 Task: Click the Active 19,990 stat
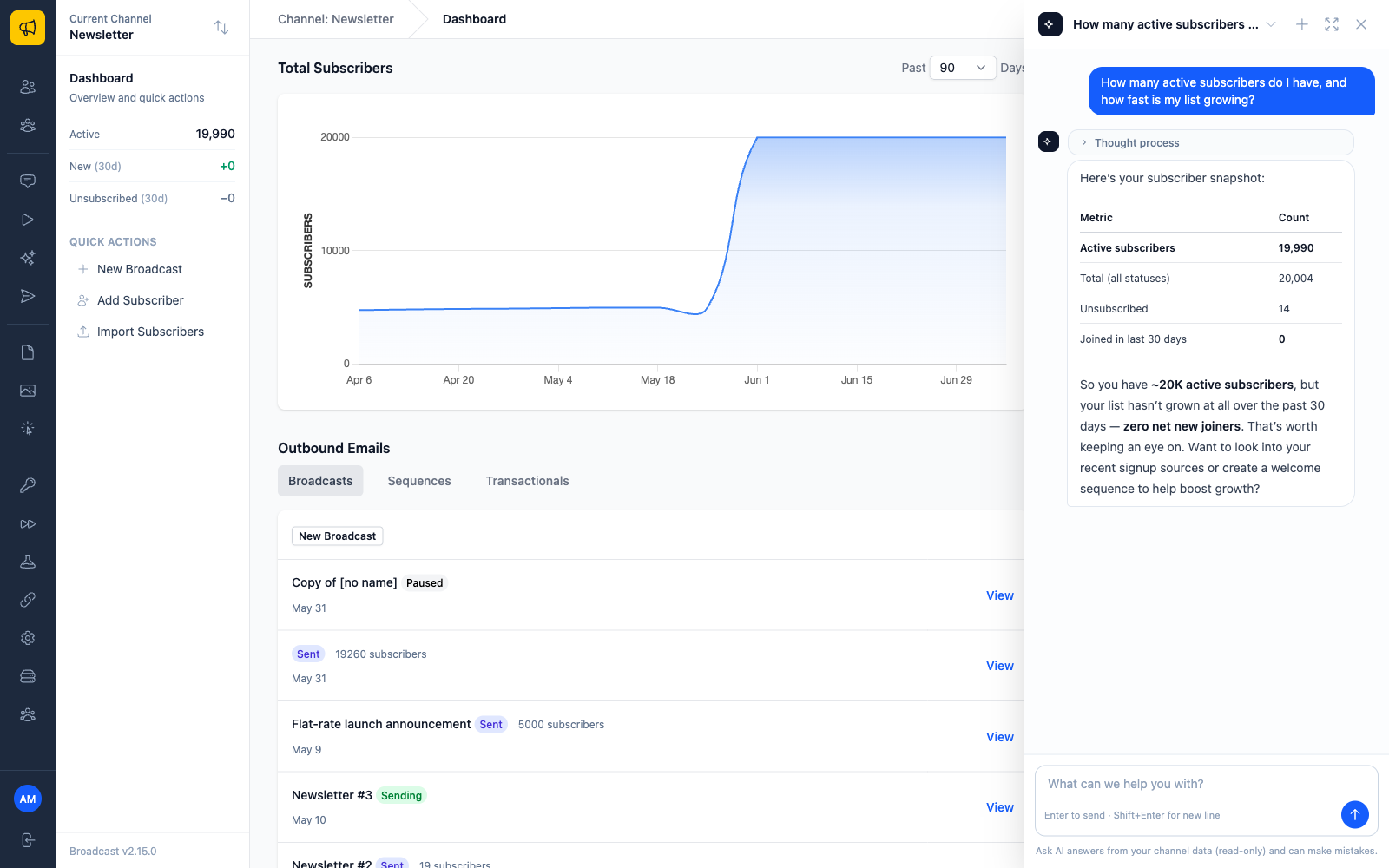152,134
